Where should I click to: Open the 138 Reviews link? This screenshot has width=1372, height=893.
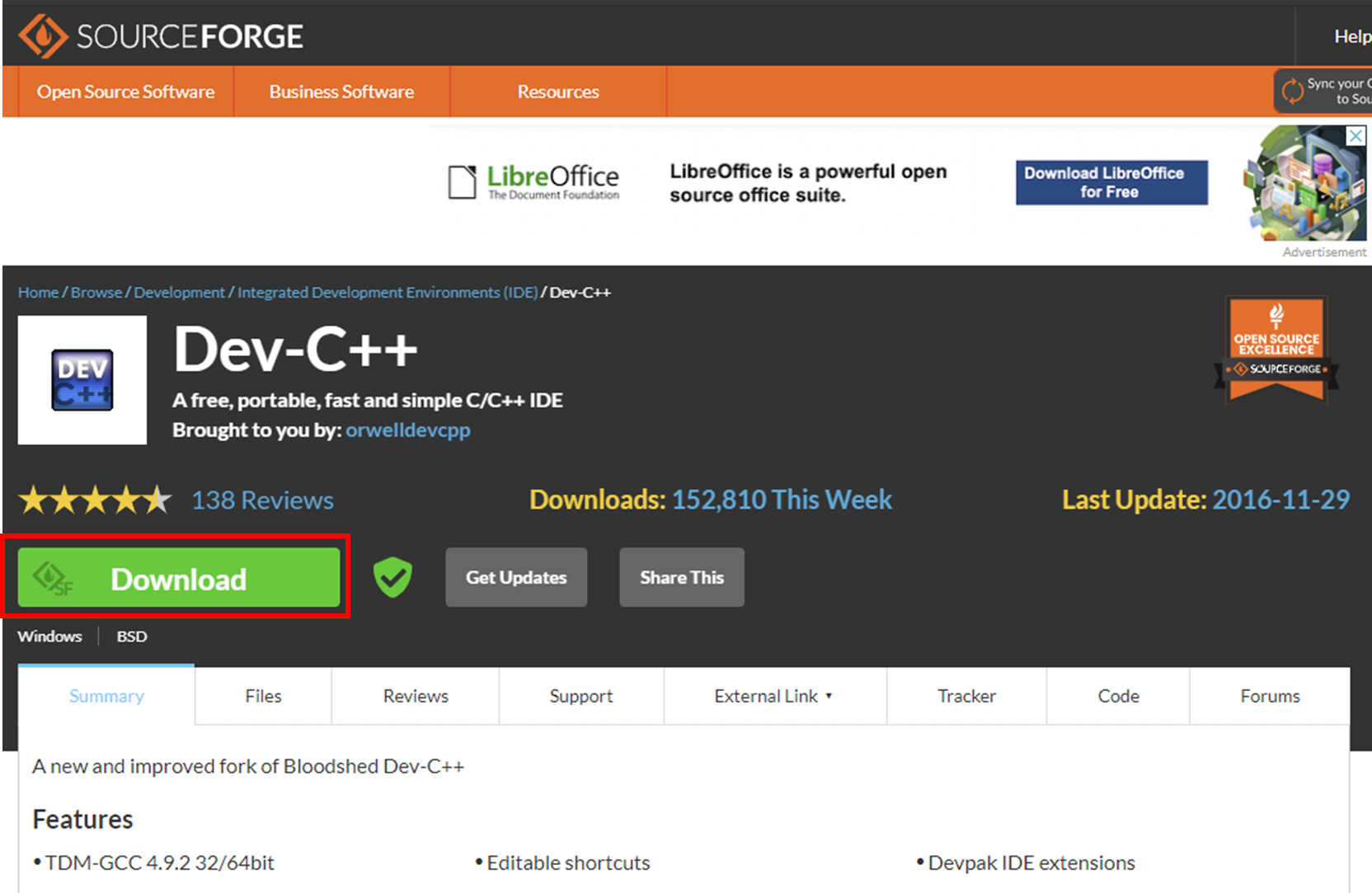[x=262, y=501]
